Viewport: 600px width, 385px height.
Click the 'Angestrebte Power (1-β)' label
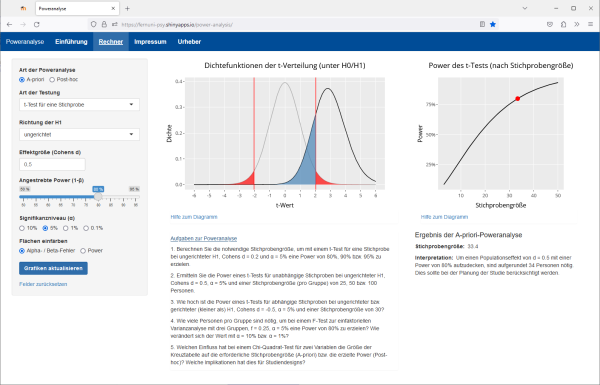tap(51, 180)
